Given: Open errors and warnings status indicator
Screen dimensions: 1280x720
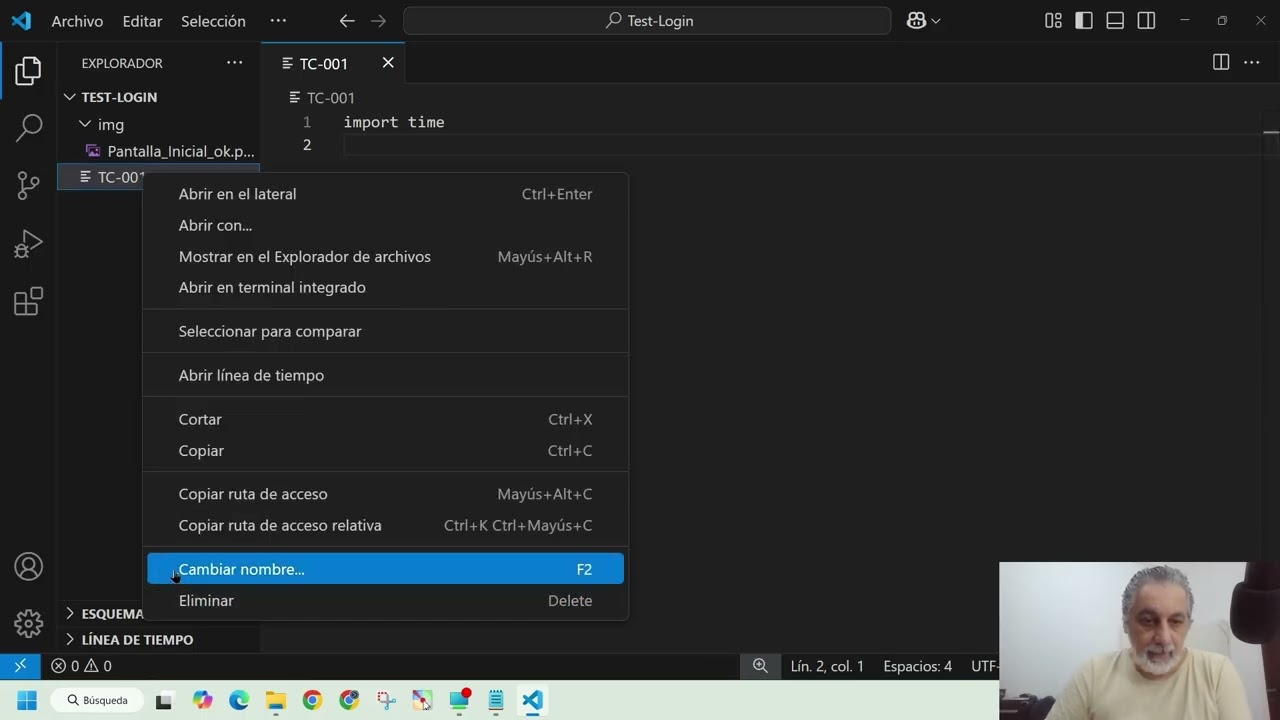Looking at the screenshot, I should coord(81,666).
